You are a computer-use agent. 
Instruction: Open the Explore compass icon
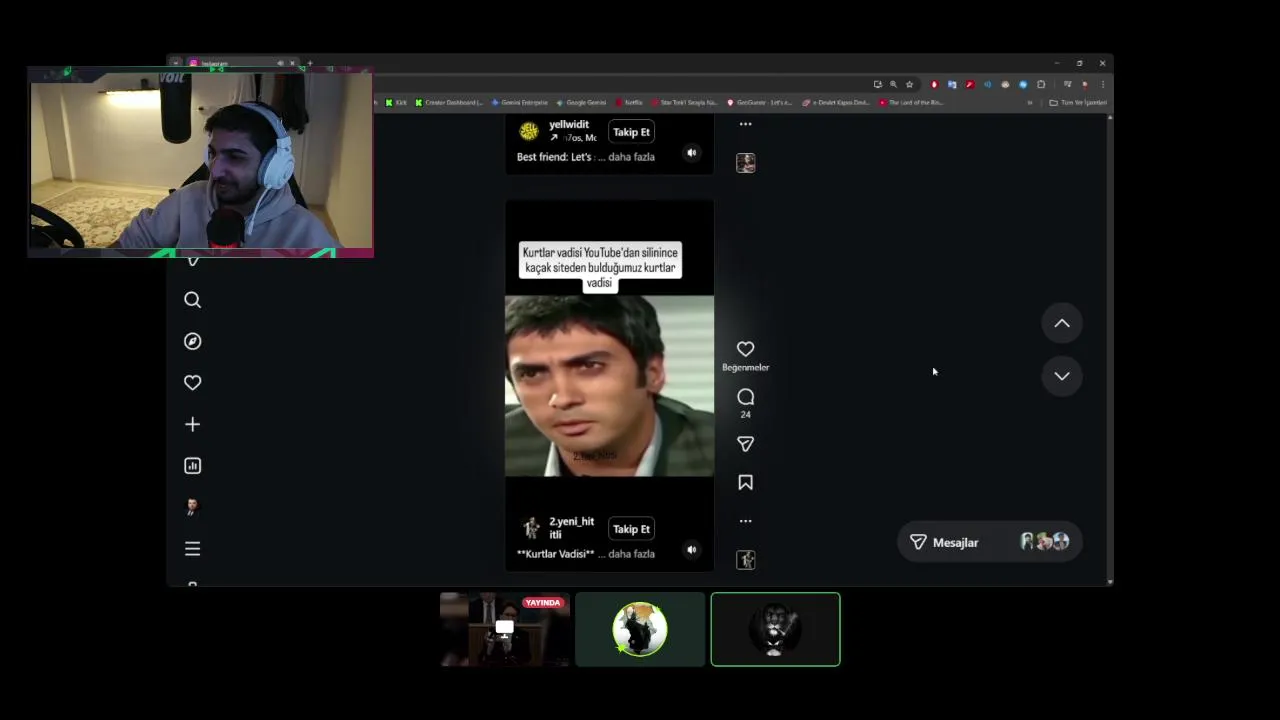192,341
